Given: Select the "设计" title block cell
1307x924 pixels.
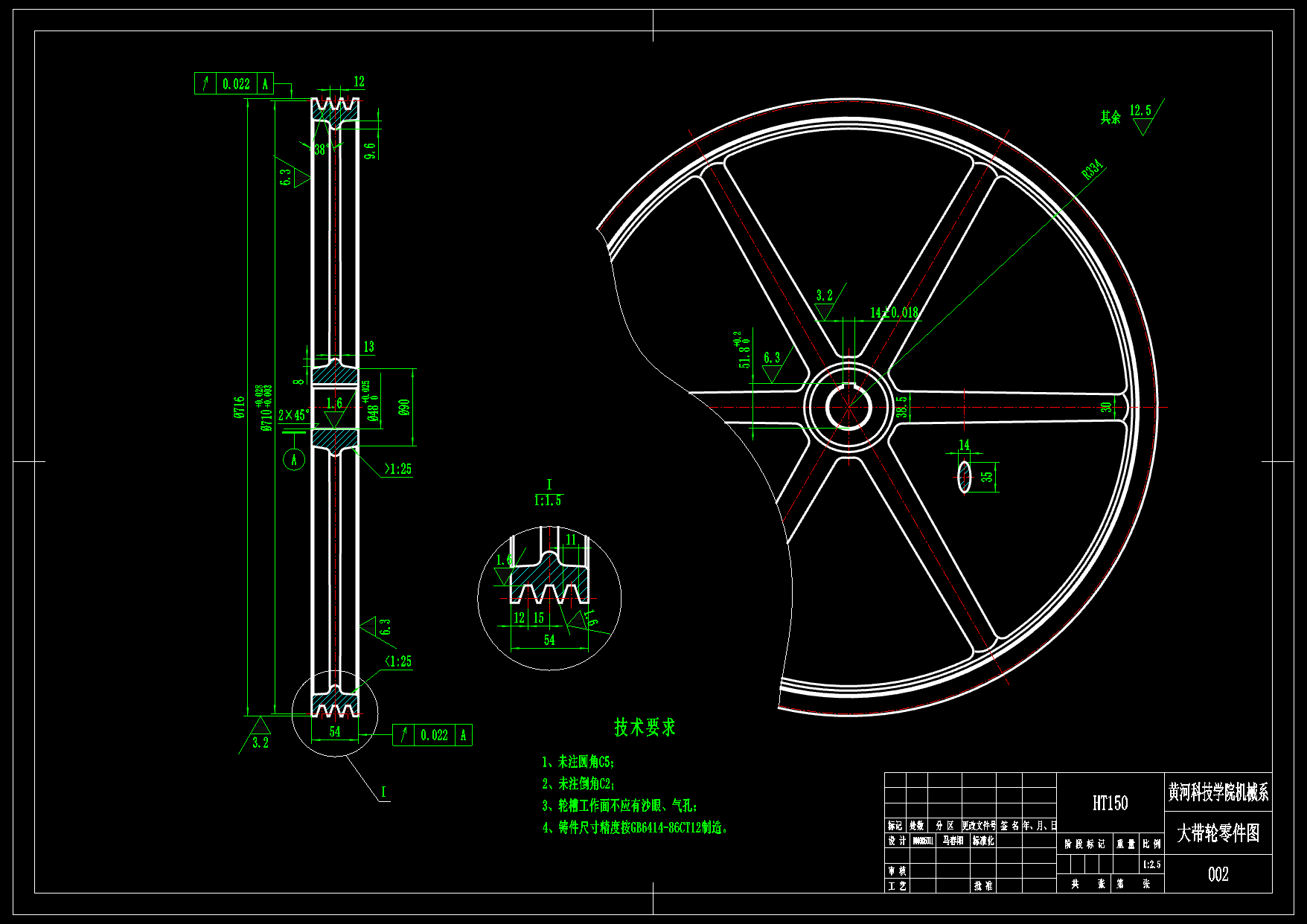Looking at the screenshot, I should [897, 841].
